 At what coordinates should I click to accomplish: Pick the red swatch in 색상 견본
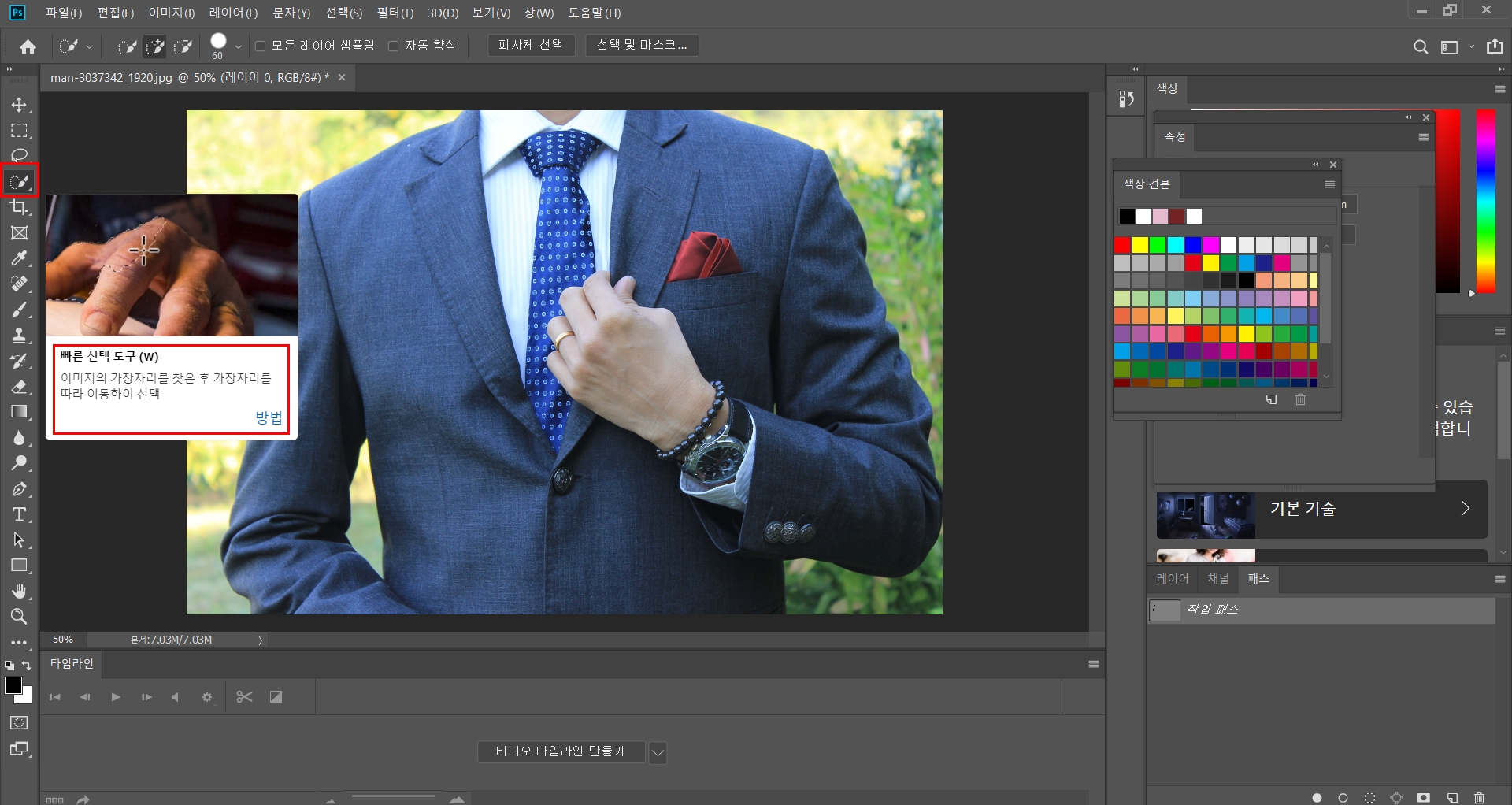(1122, 245)
